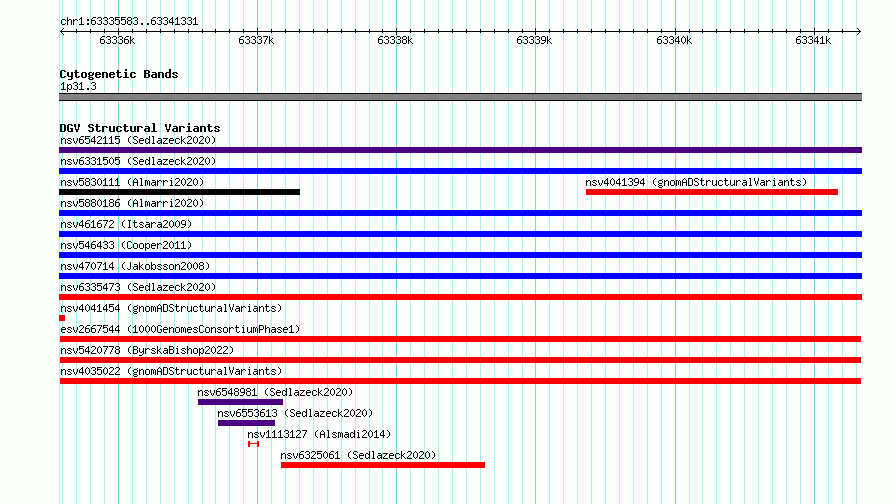Click the blue nsv470714 variant bar

click(x=460, y=276)
